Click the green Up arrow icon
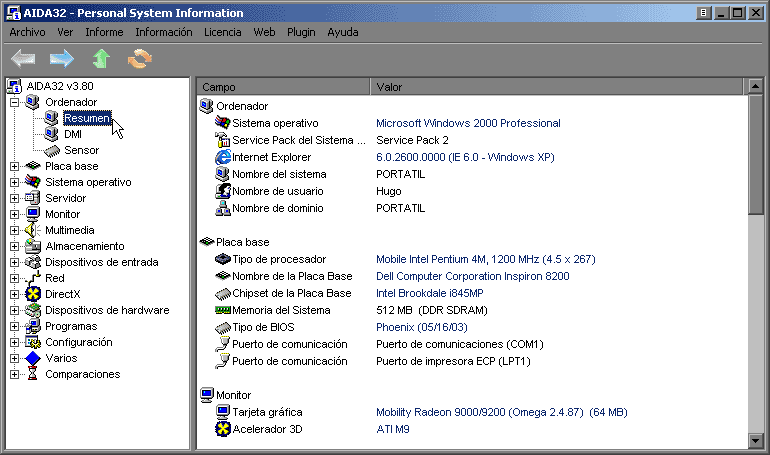 (x=101, y=58)
